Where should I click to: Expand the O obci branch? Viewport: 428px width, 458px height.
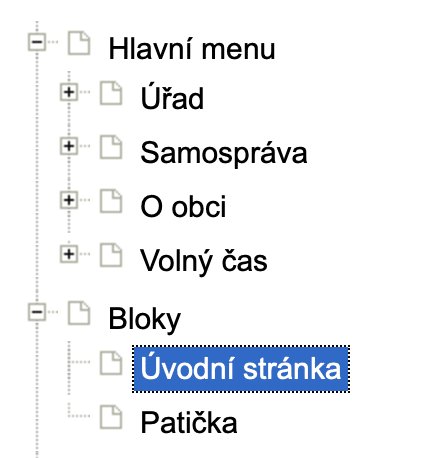[x=69, y=200]
